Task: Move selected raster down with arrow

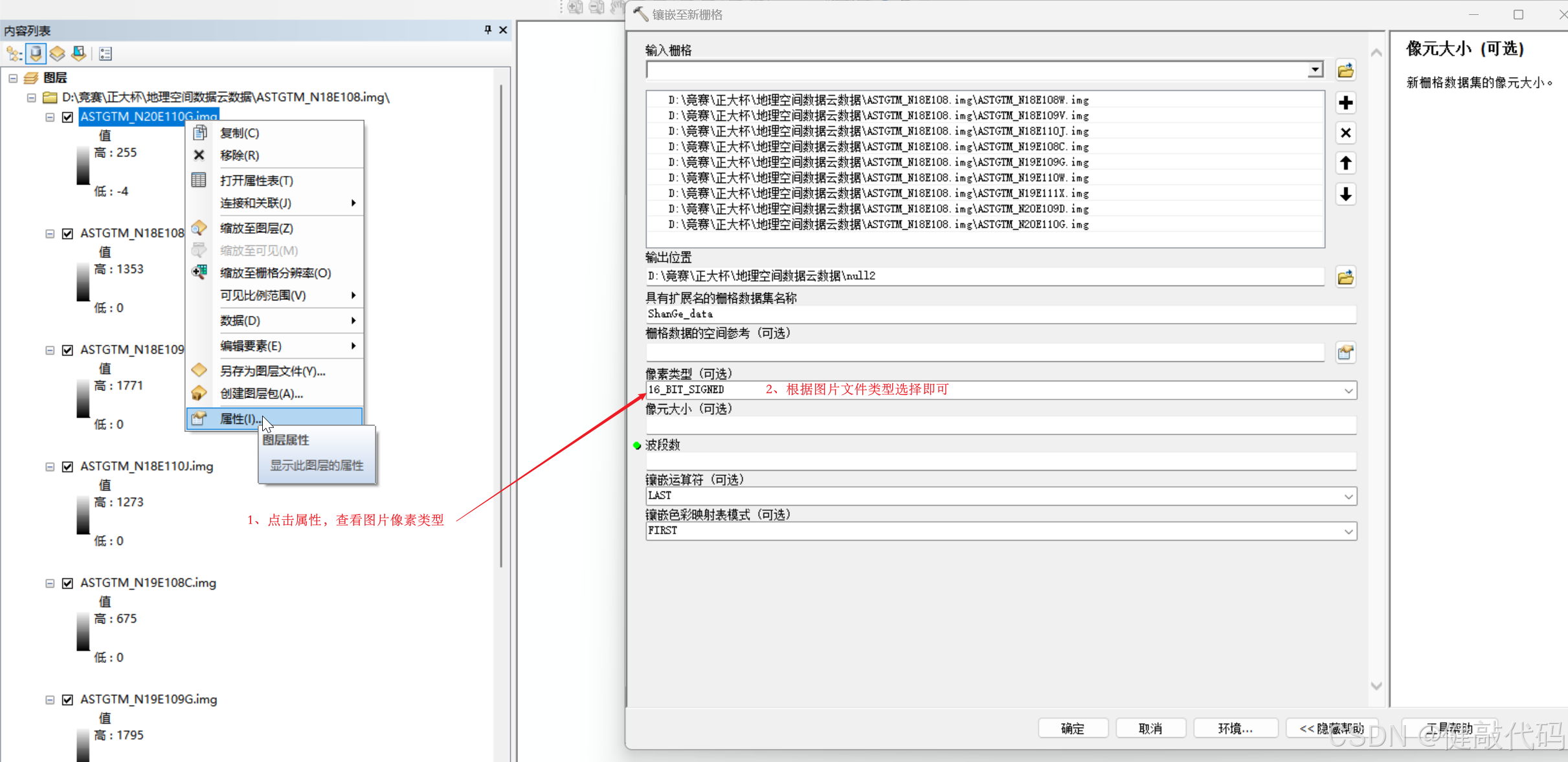Action: tap(1345, 194)
